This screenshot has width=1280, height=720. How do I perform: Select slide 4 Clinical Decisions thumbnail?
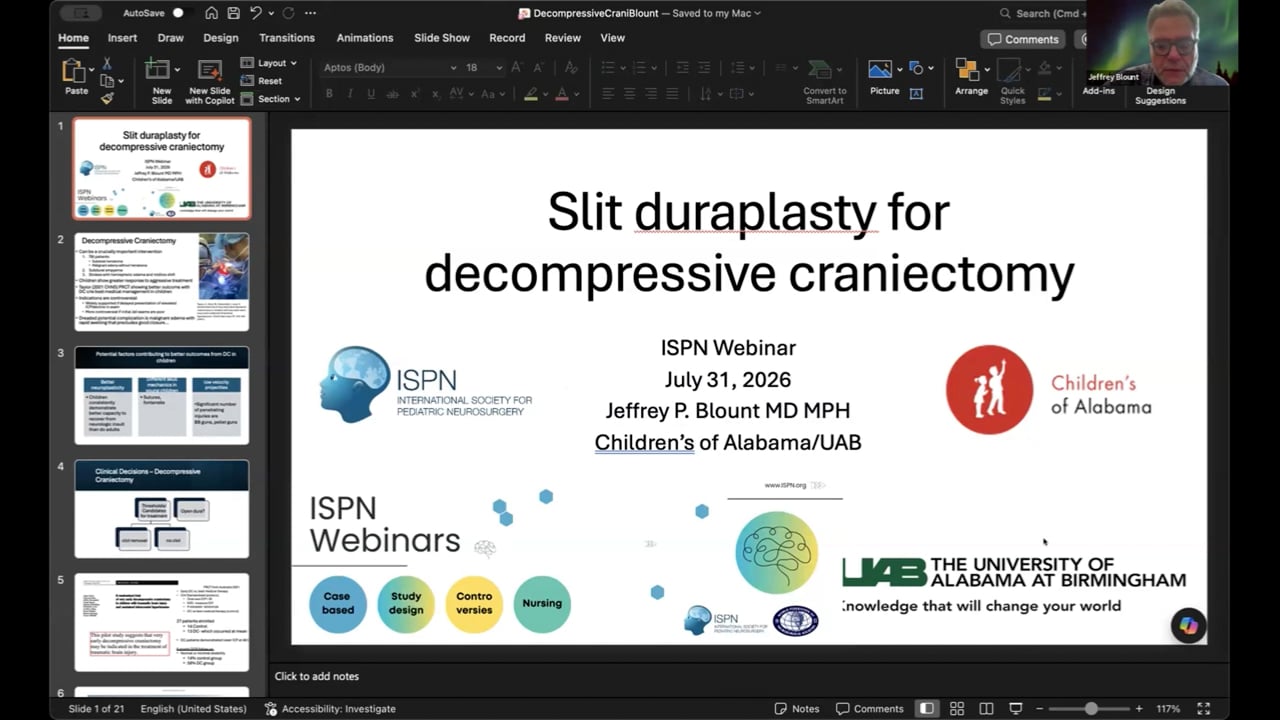(x=162, y=508)
